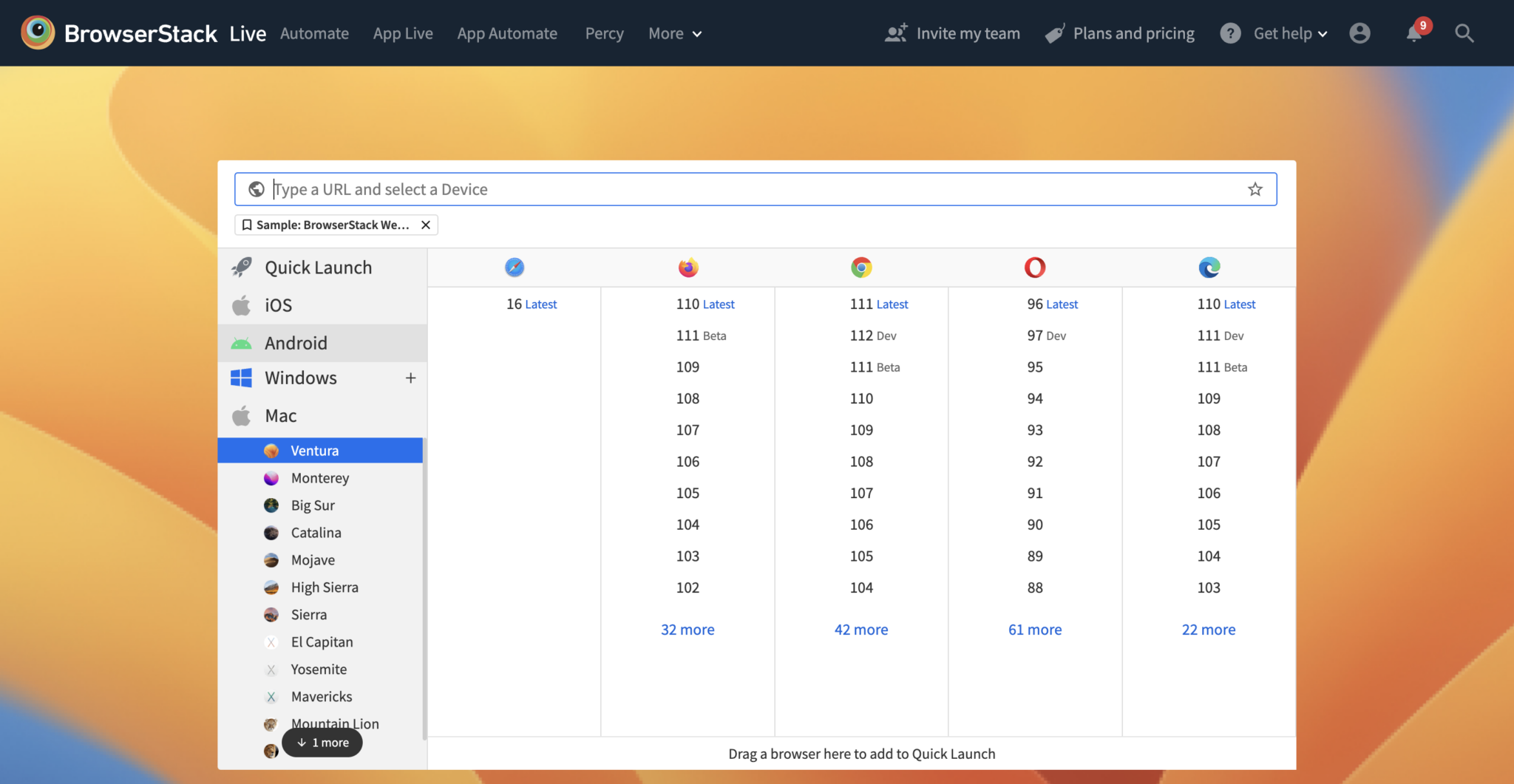Show 32 more Firefox versions
Screen dimensions: 1514x784
click(688, 630)
